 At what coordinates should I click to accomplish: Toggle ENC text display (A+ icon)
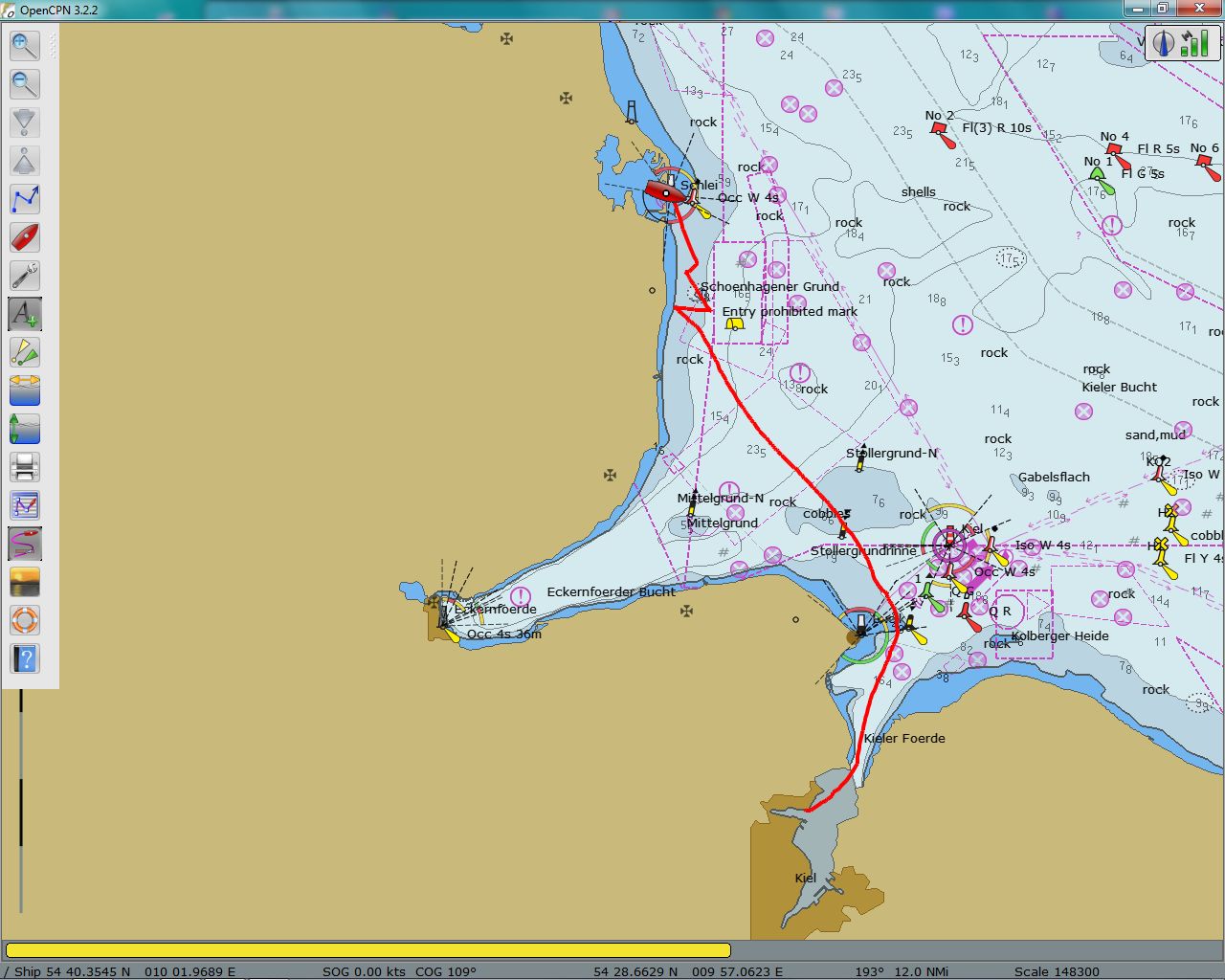pos(24,314)
